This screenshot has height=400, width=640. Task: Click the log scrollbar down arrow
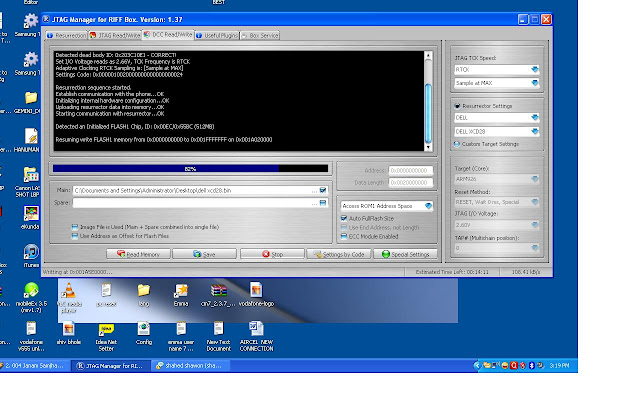click(428, 147)
